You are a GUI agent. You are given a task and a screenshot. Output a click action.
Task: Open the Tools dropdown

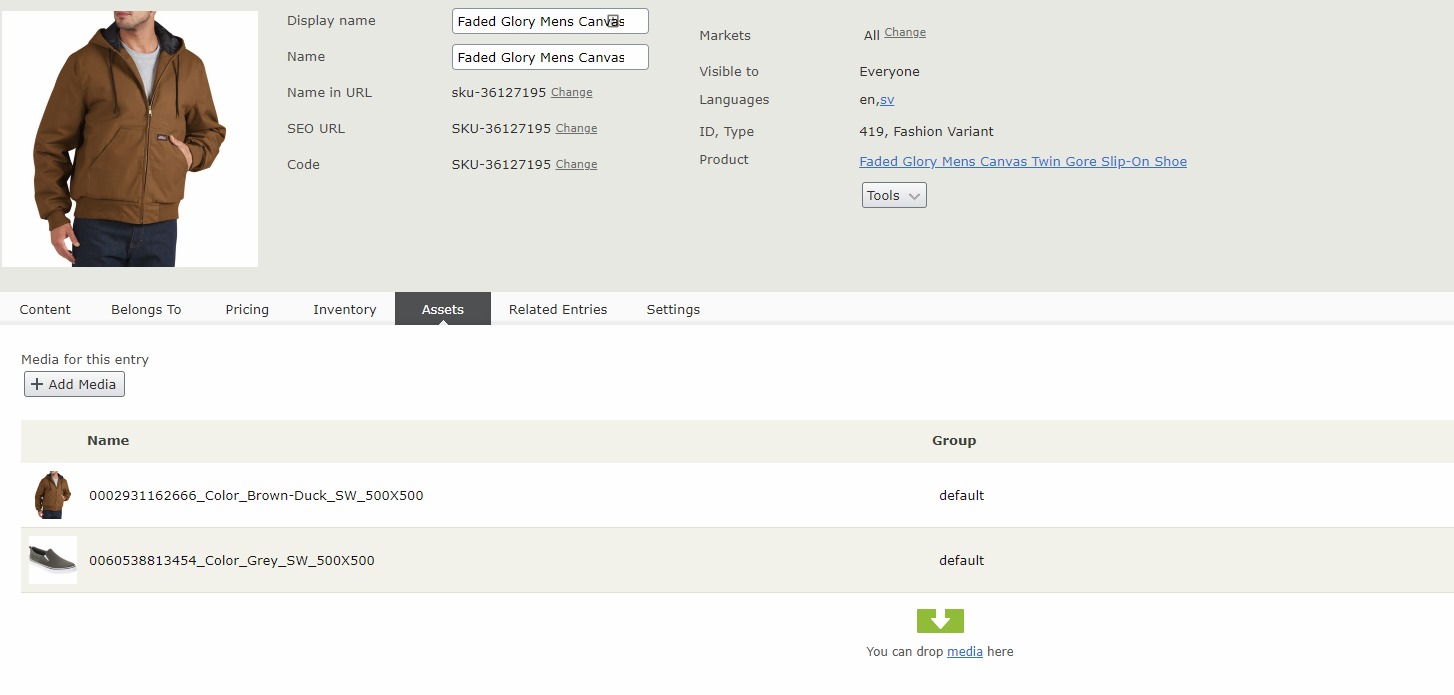pos(894,196)
